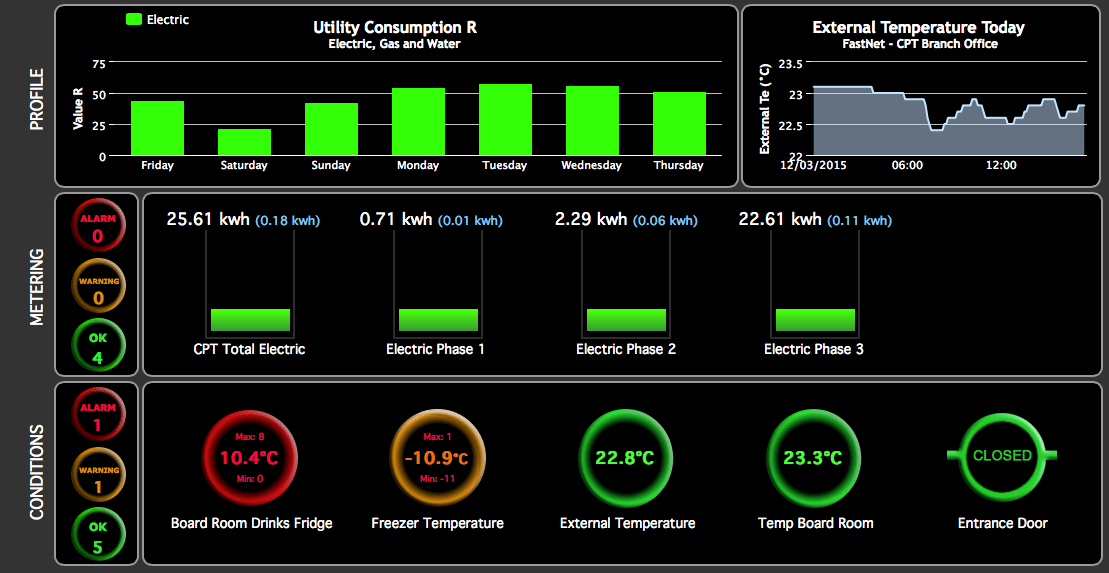This screenshot has height=573, width=1109.
Task: Click the Metering OK status indicator
Action: 98,347
